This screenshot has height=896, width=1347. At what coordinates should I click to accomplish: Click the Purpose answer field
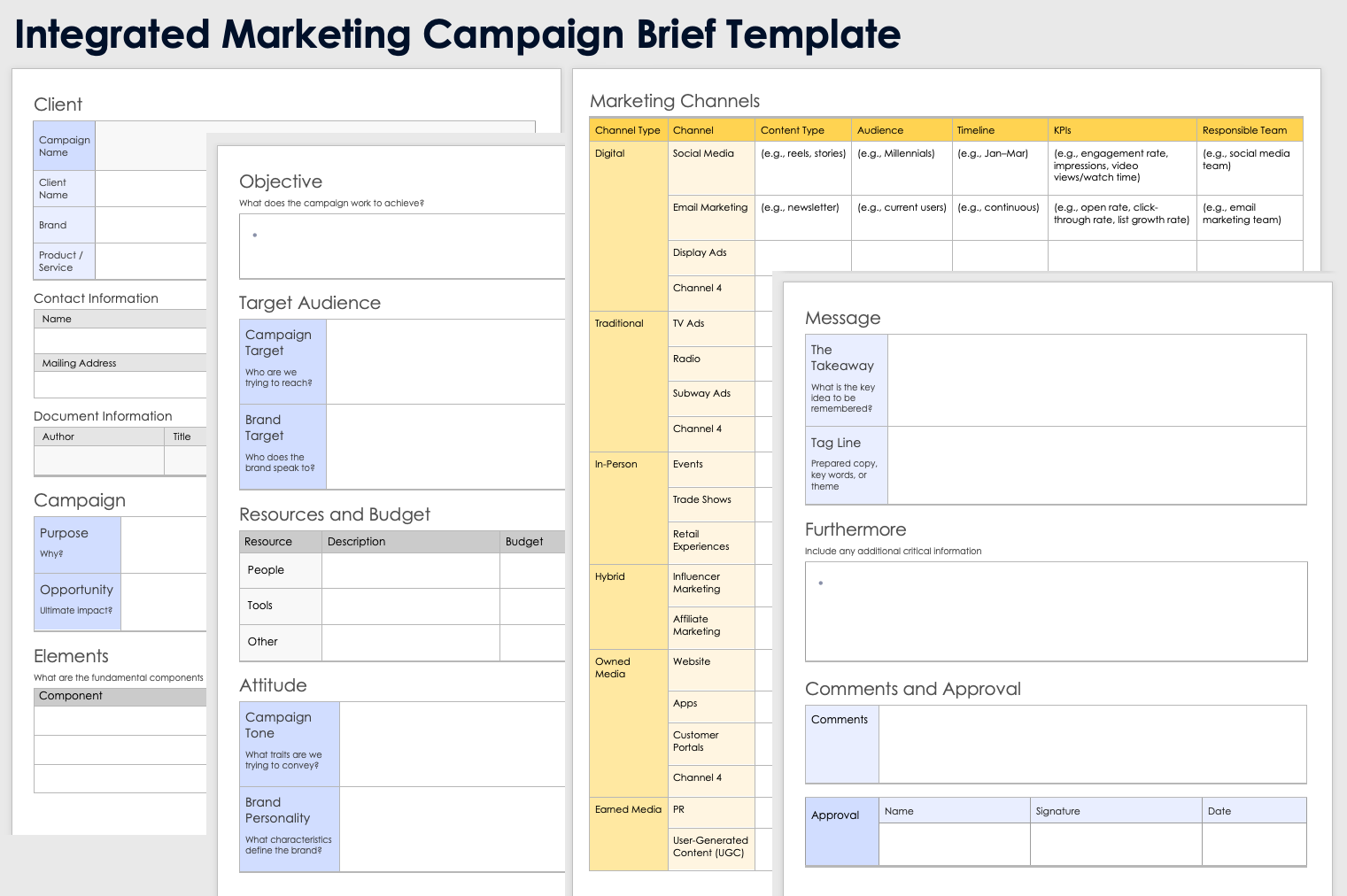(x=164, y=545)
